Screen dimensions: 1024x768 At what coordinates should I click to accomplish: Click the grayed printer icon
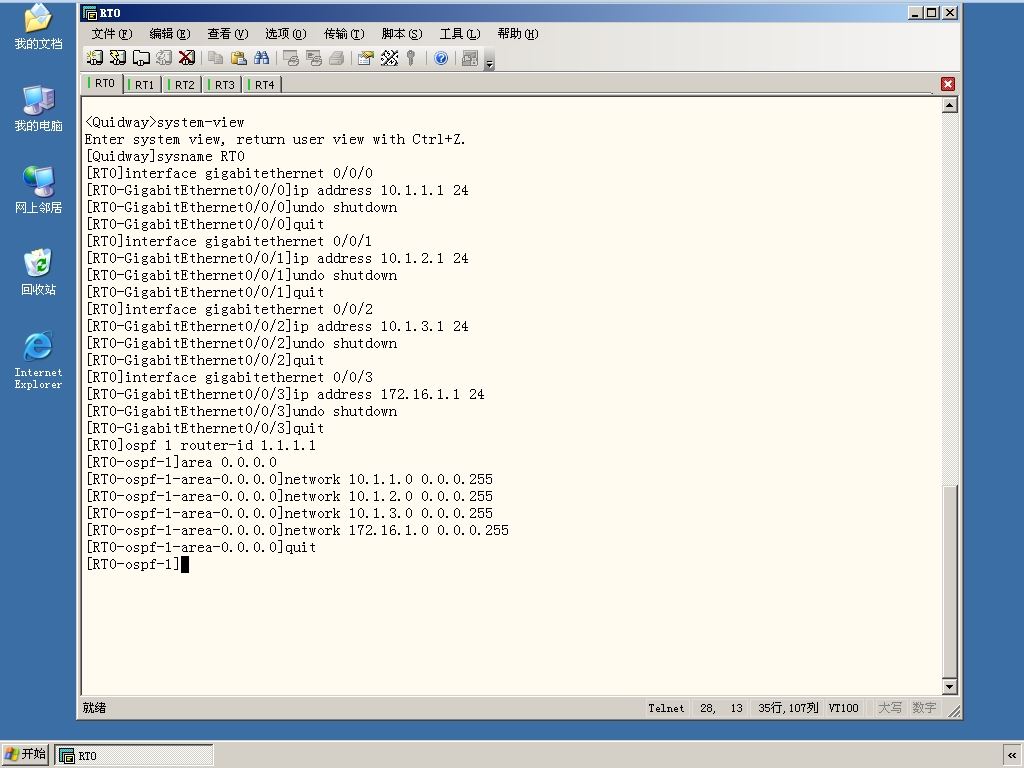336,58
